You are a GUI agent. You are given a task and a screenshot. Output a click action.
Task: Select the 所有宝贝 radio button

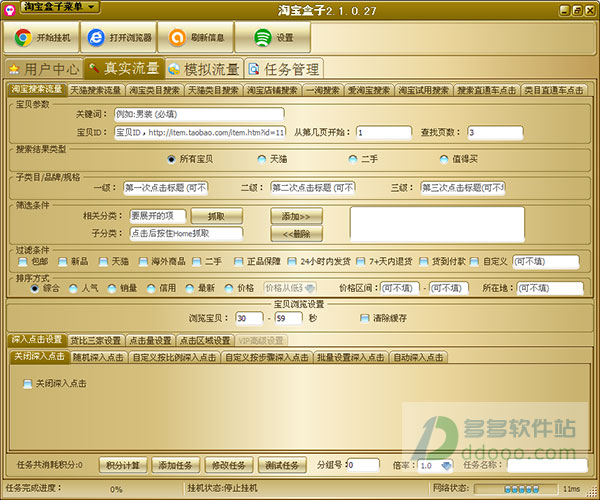(x=171, y=159)
